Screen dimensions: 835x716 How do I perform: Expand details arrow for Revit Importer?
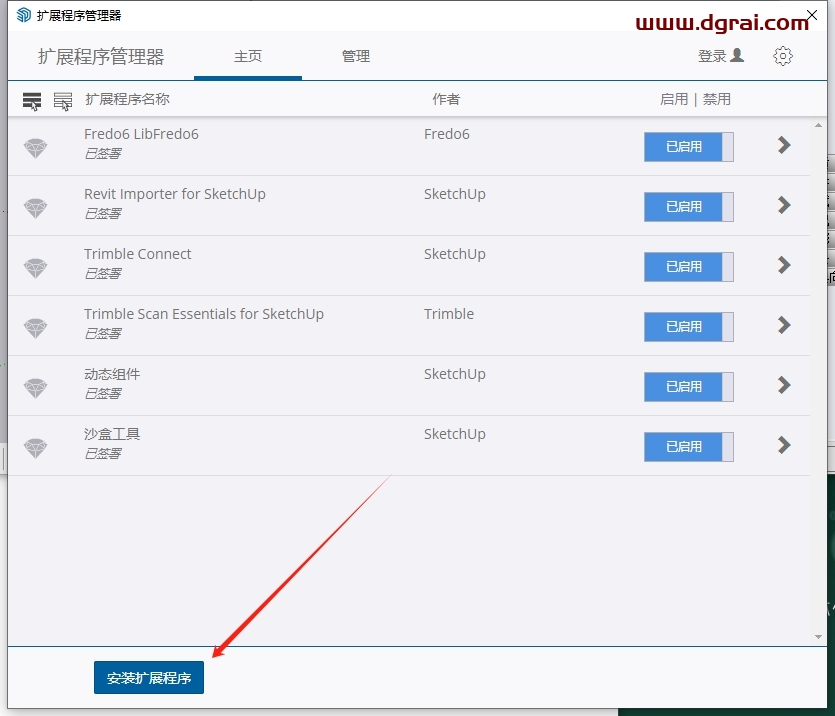[784, 205]
